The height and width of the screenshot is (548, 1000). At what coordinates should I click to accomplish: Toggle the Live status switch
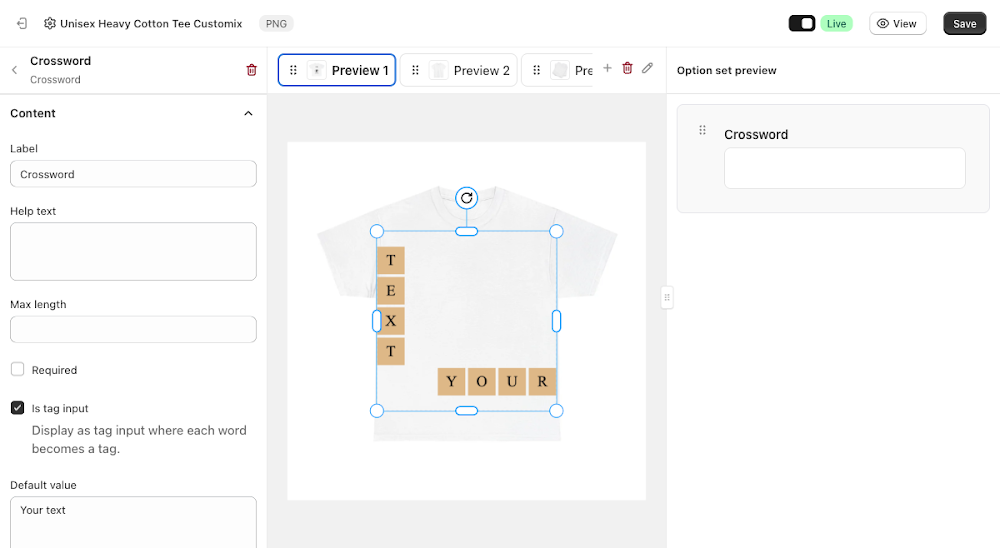tap(802, 24)
